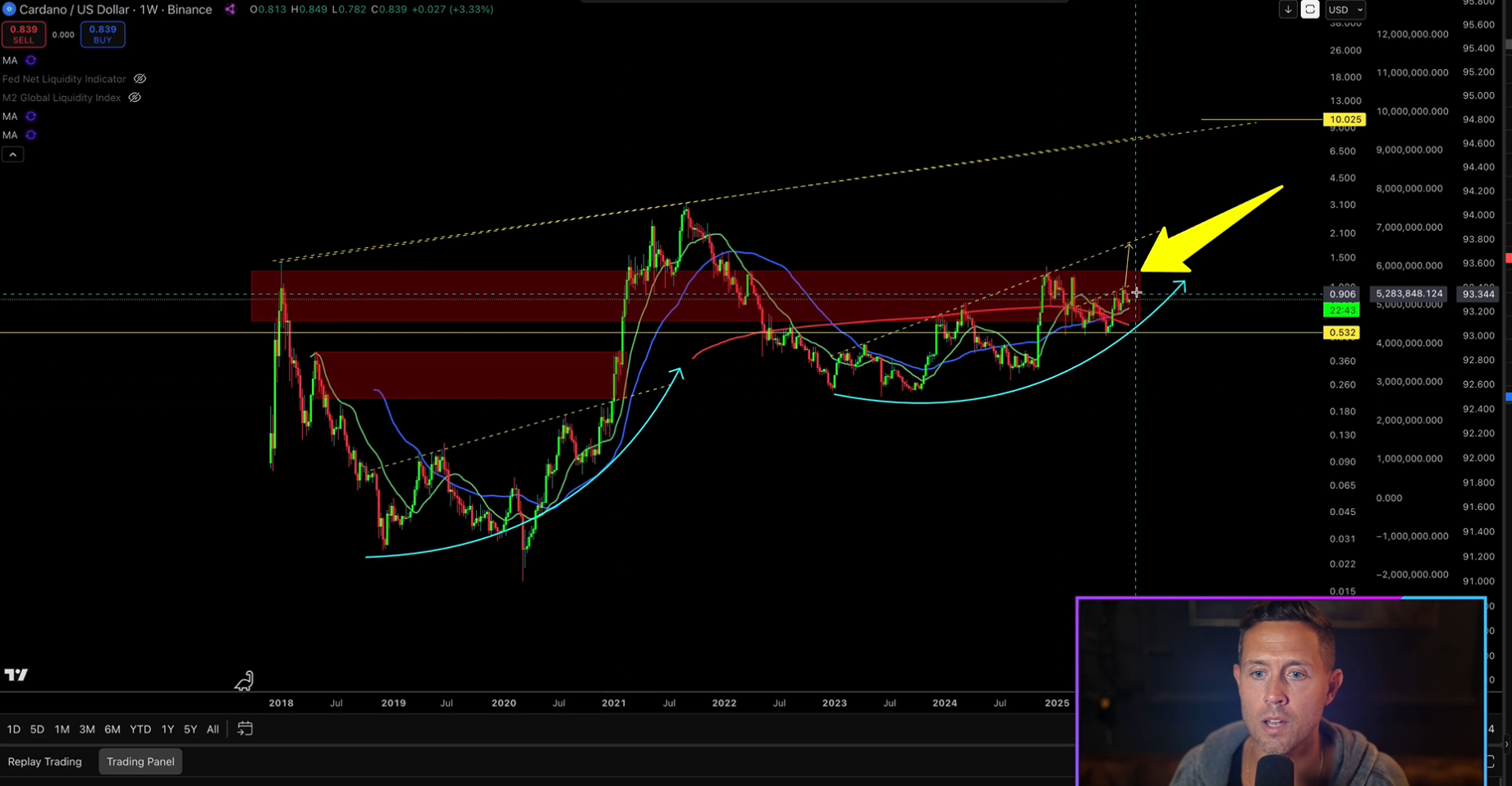The width and height of the screenshot is (1512, 786).
Task: Unhide the M2 Global Liquidity Index
Action: tap(135, 98)
